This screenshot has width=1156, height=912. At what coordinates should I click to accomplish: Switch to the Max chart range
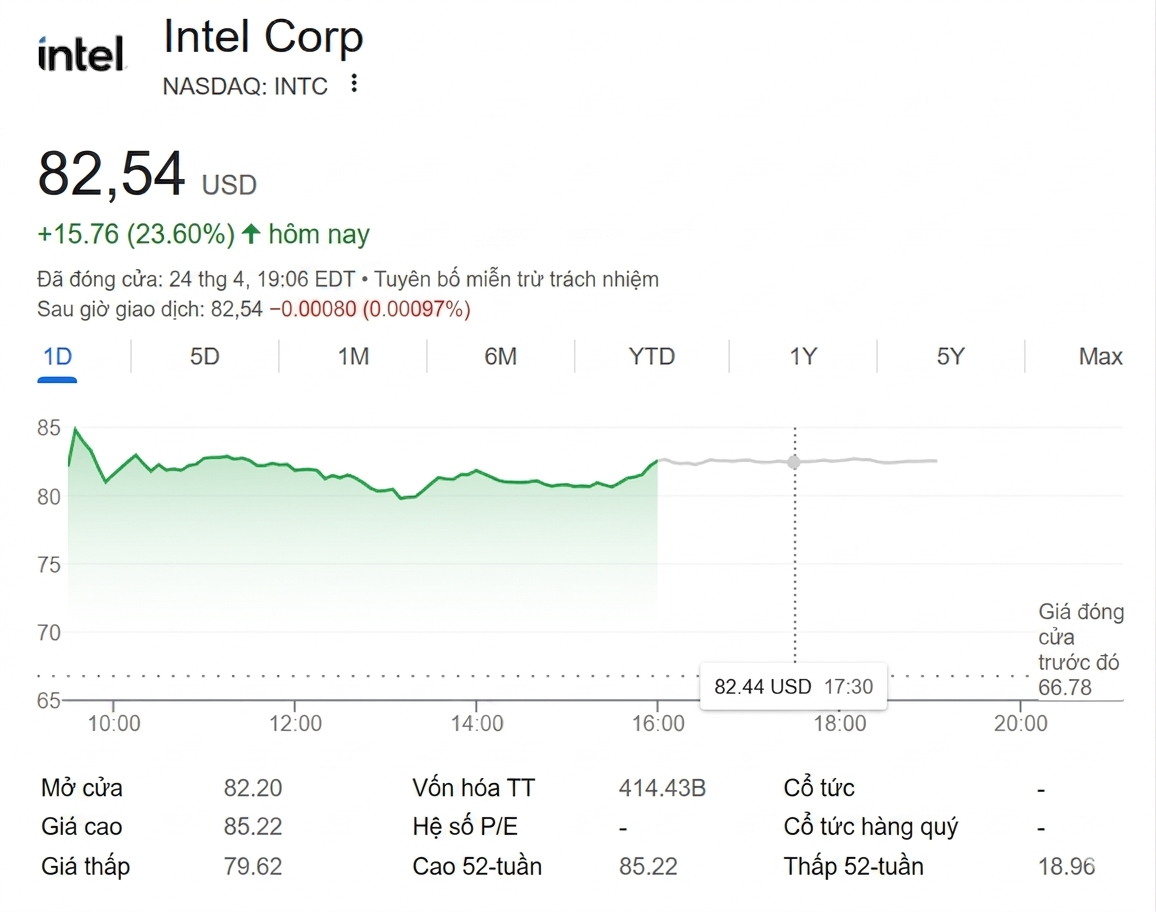pyautogui.click(x=1100, y=357)
